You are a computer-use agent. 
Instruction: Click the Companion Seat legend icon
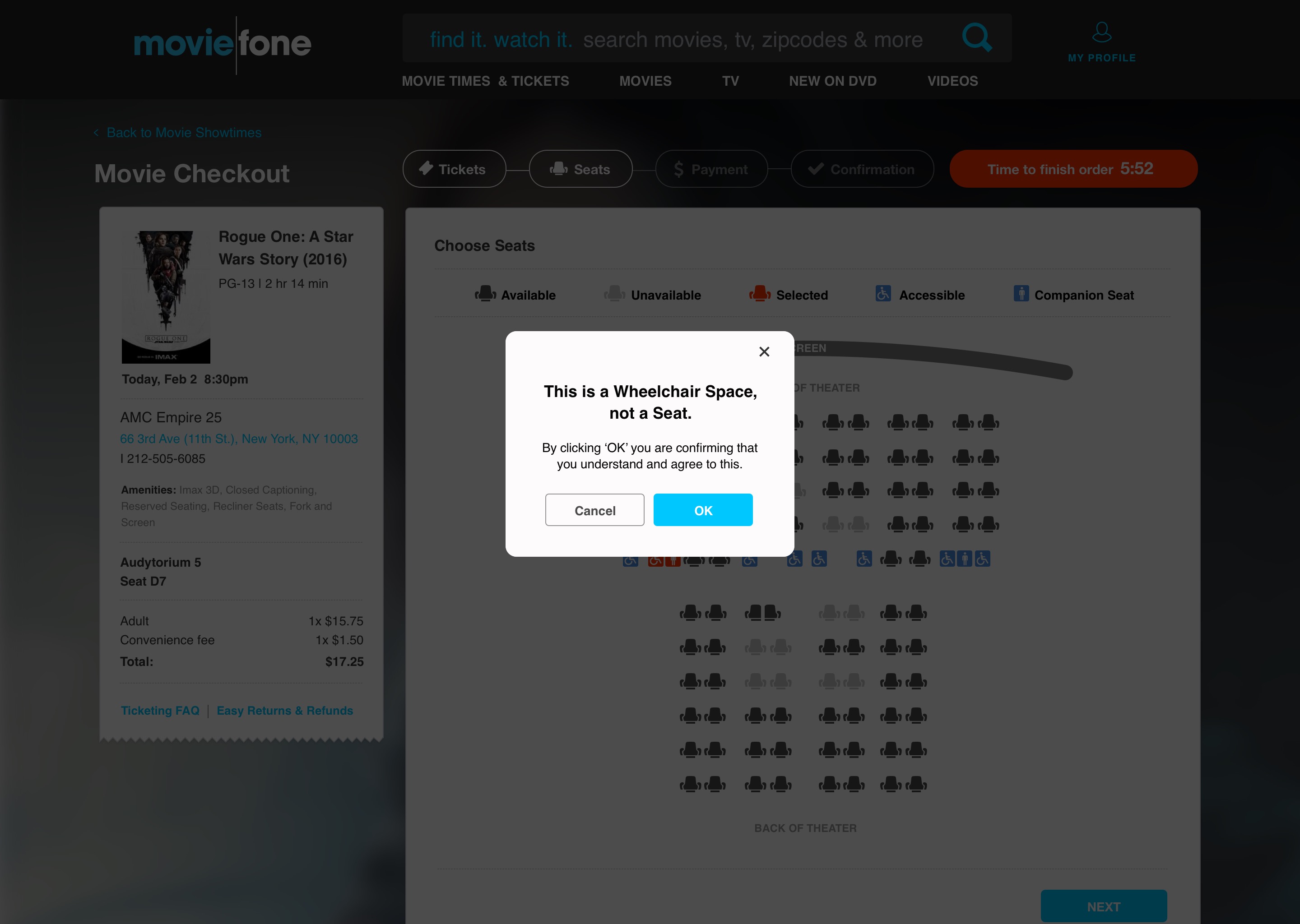1021,294
